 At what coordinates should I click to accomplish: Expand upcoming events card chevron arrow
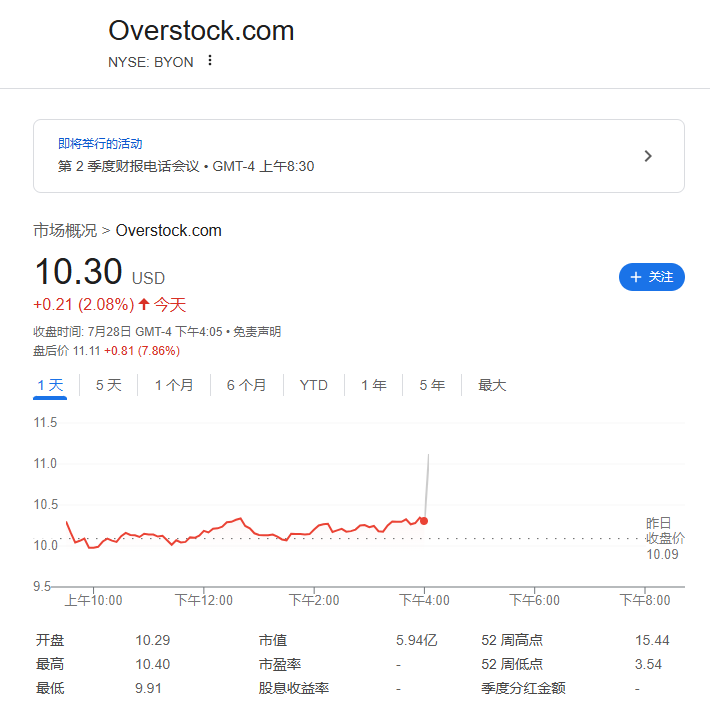tap(648, 156)
